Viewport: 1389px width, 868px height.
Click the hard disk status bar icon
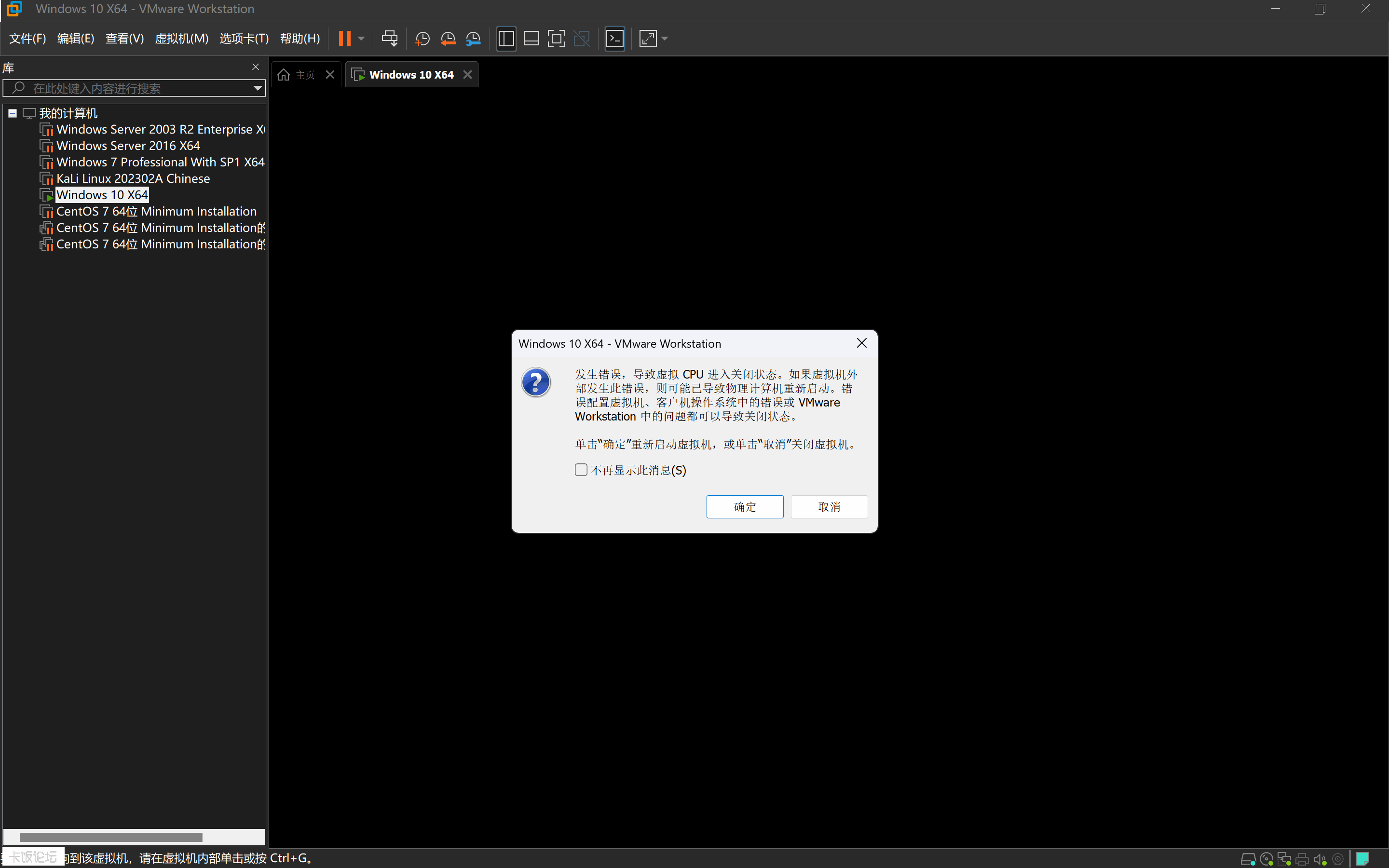coord(1248,859)
